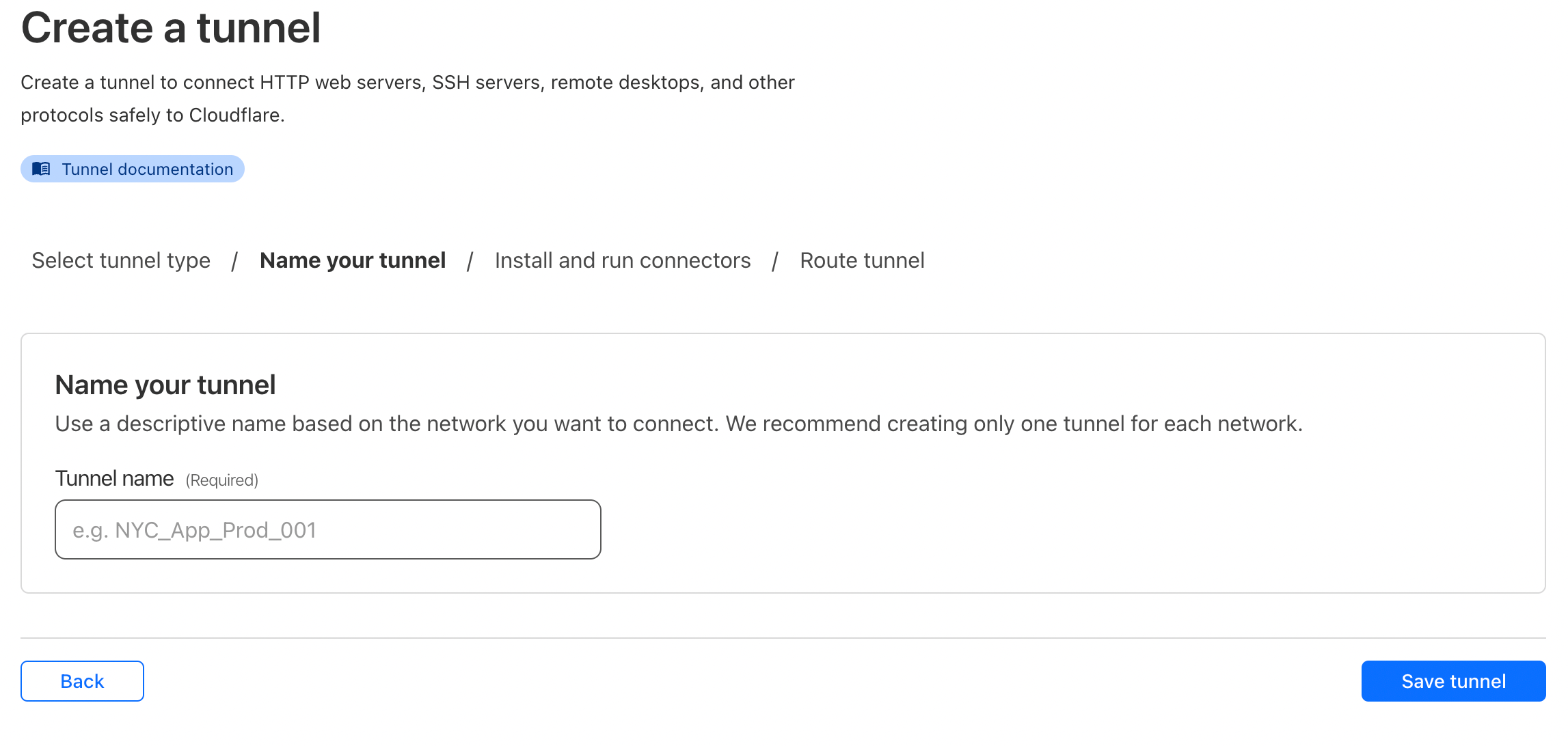Click the descriptive name recommendation text

coord(679,424)
